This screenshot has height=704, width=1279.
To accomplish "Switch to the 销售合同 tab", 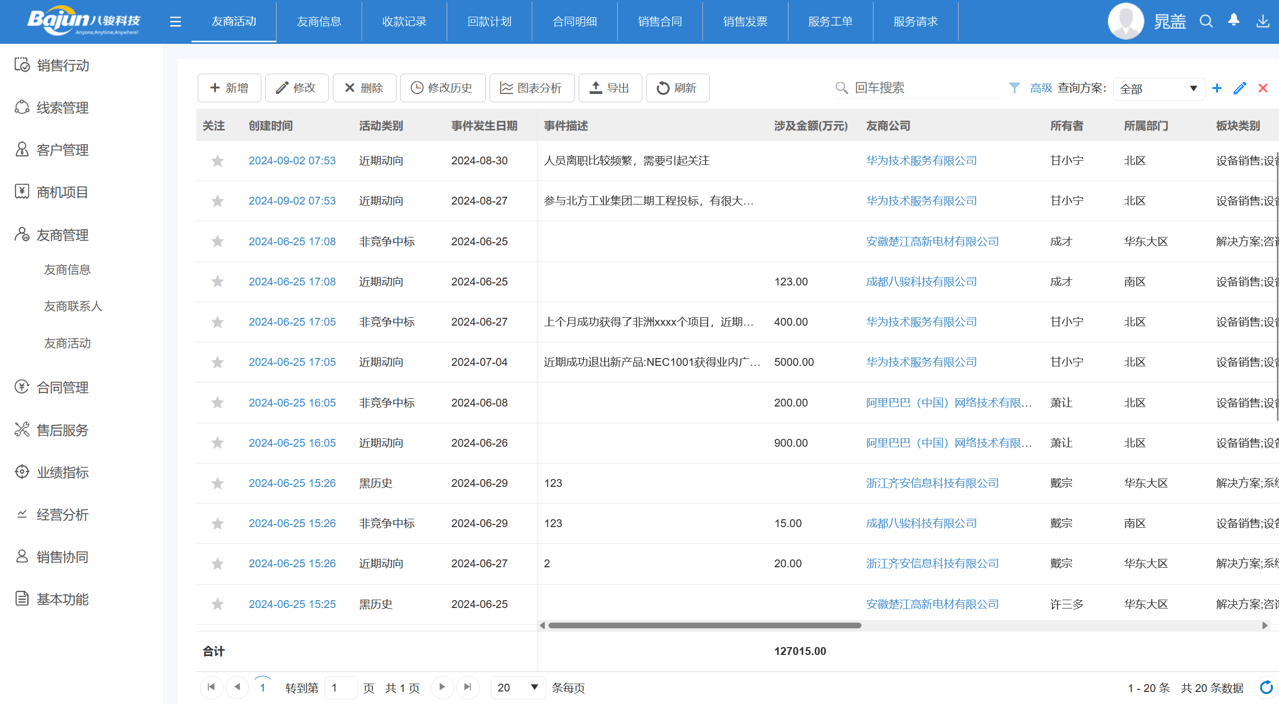I will click(660, 20).
